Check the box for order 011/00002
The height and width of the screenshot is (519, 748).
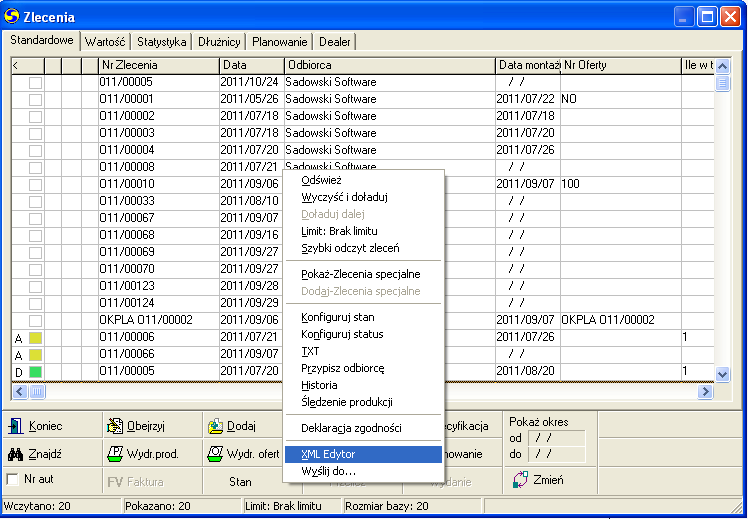click(x=35, y=116)
